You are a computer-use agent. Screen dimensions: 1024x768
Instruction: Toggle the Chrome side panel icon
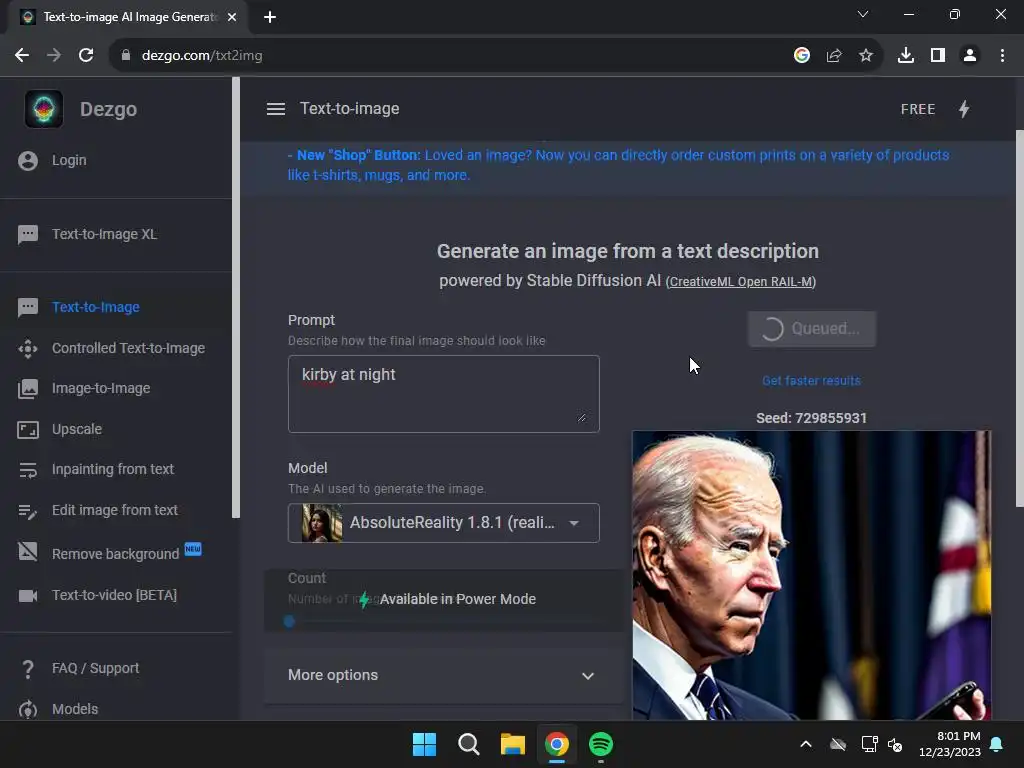pos(937,56)
